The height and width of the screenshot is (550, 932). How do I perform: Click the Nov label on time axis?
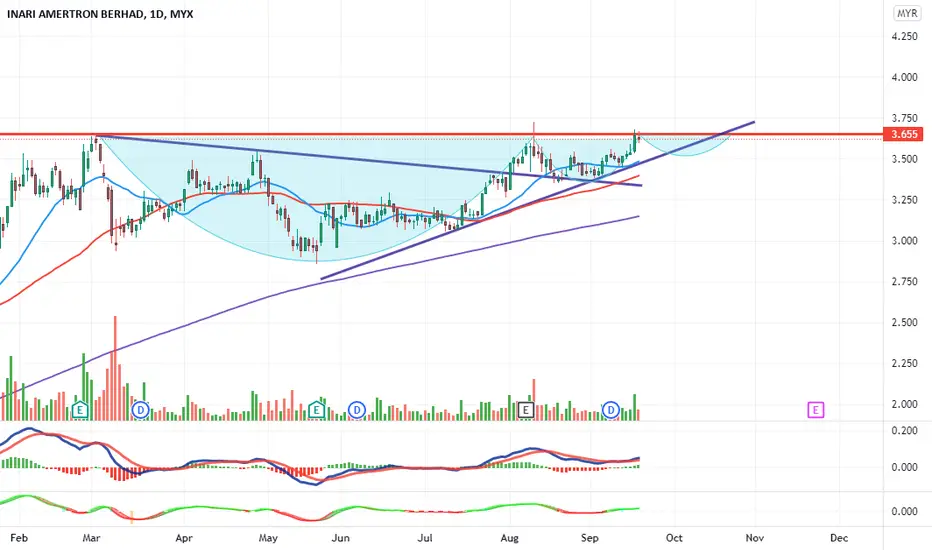(x=754, y=538)
